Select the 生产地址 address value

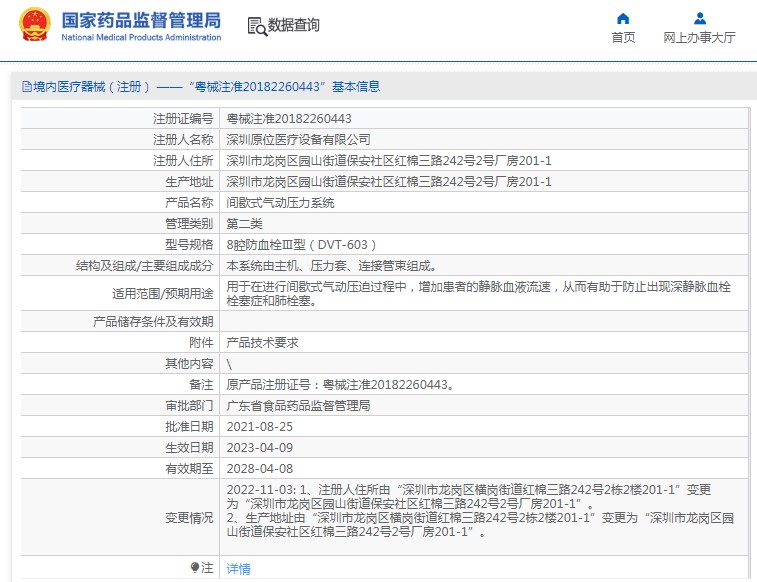point(389,182)
